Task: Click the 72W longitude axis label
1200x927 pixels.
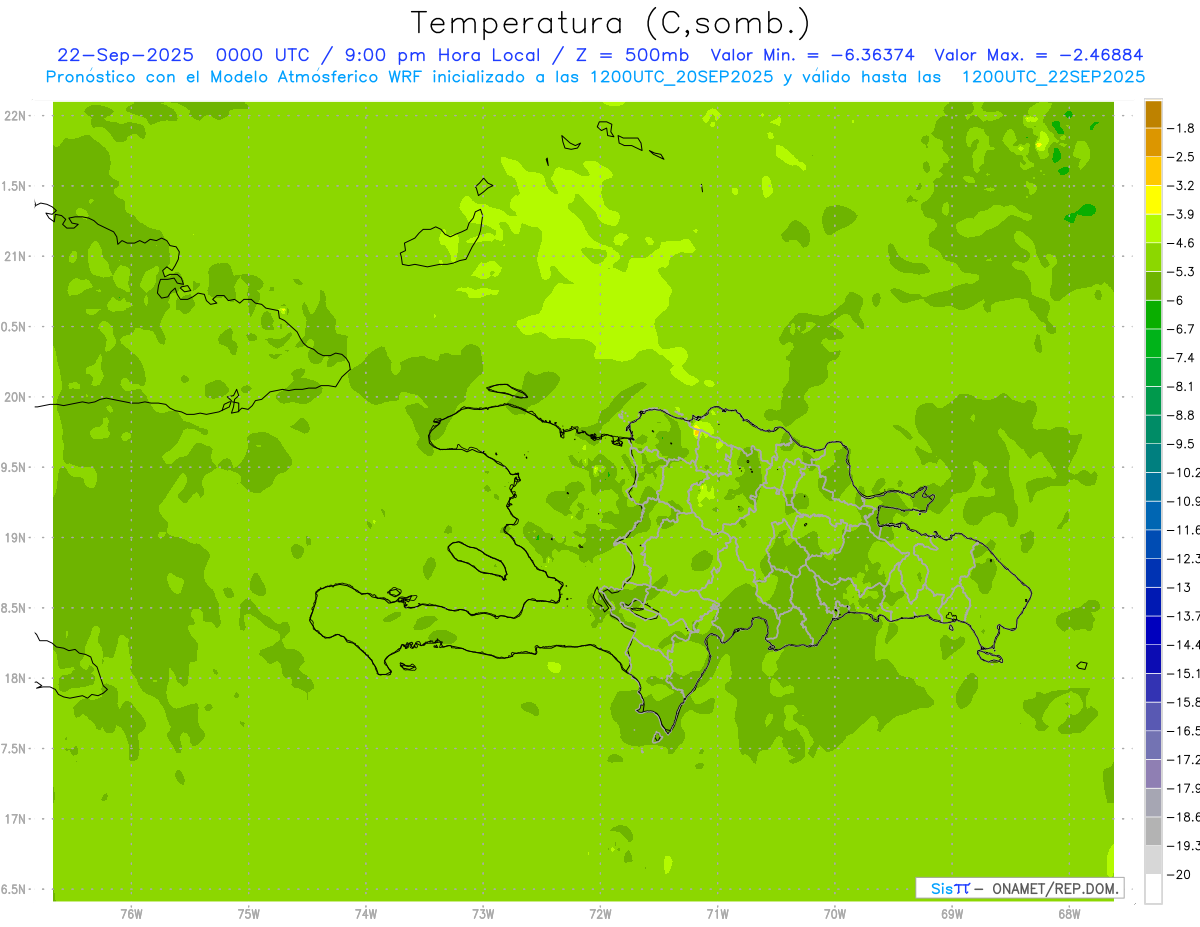Action: [x=600, y=914]
